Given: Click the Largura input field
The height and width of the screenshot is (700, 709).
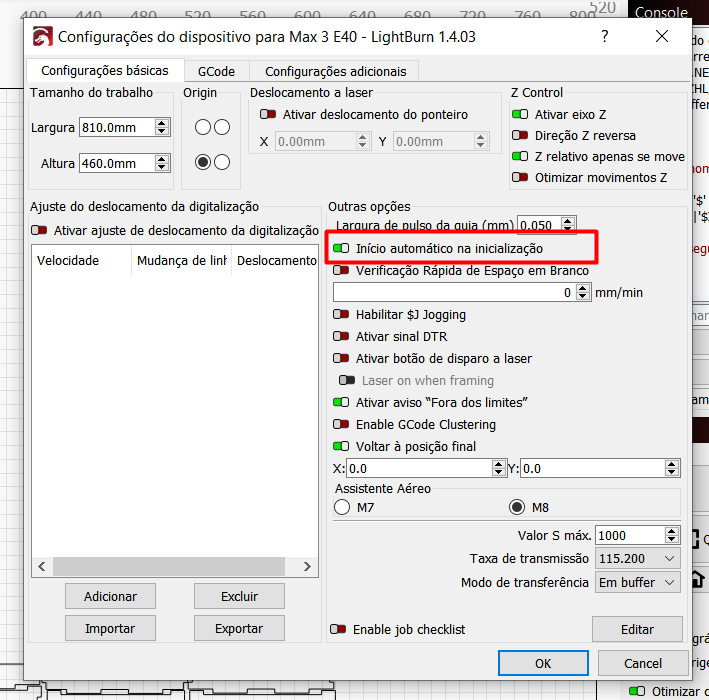Looking at the screenshot, I should coord(102,127).
